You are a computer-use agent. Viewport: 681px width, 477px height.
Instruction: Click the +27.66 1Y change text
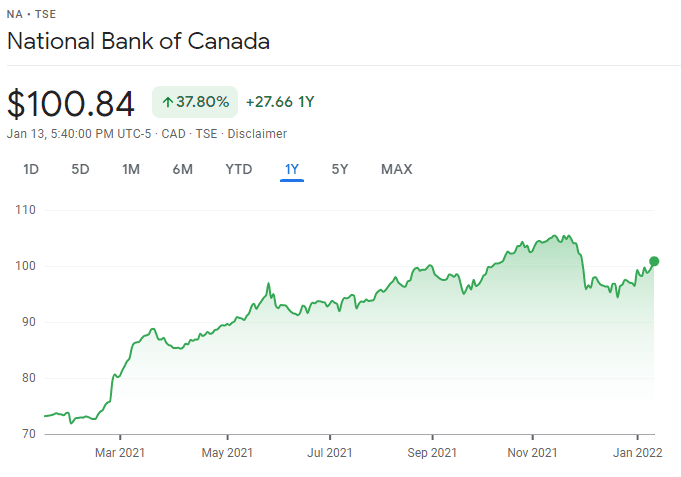[280, 102]
